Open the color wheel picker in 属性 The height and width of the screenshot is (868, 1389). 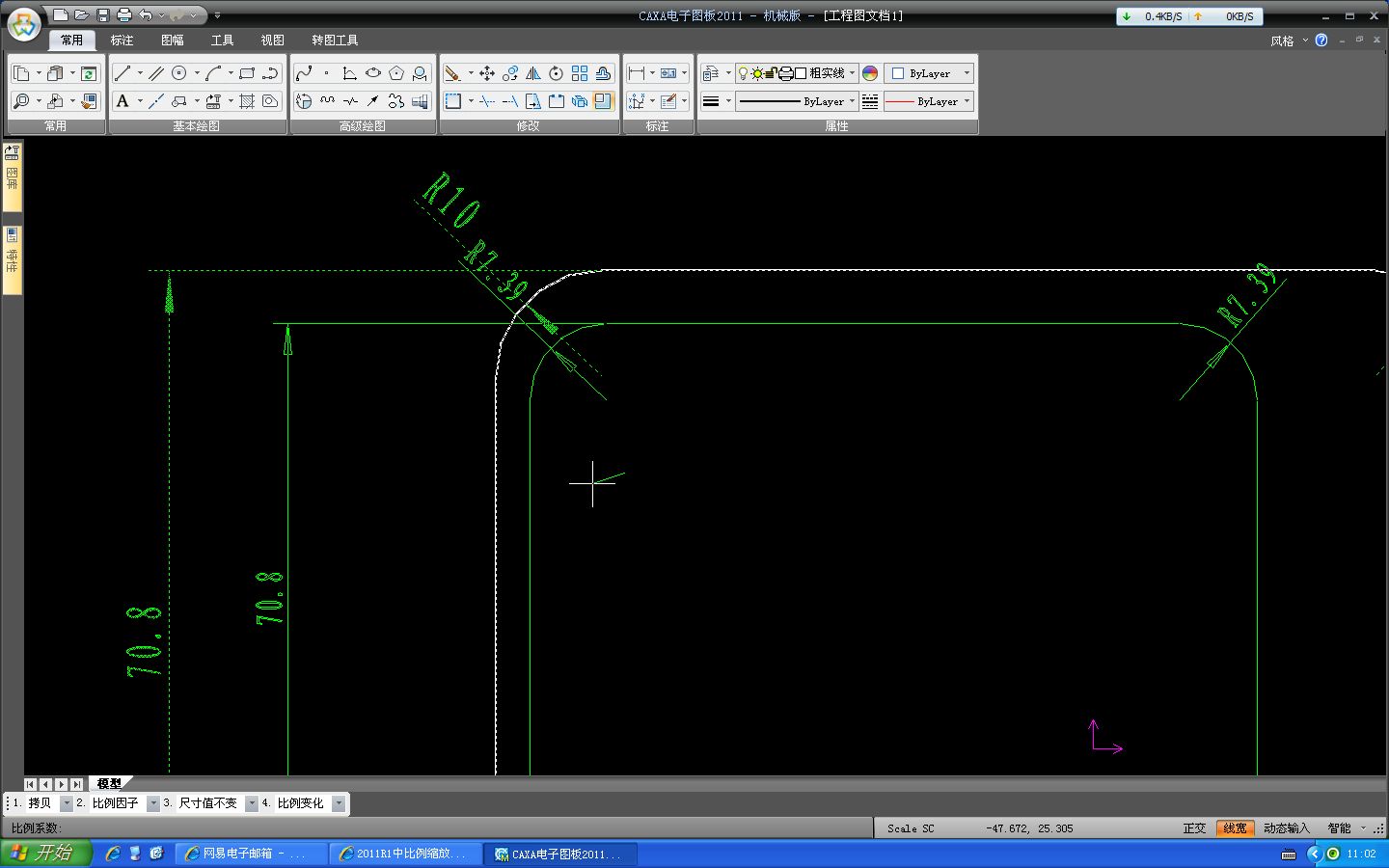coord(870,73)
